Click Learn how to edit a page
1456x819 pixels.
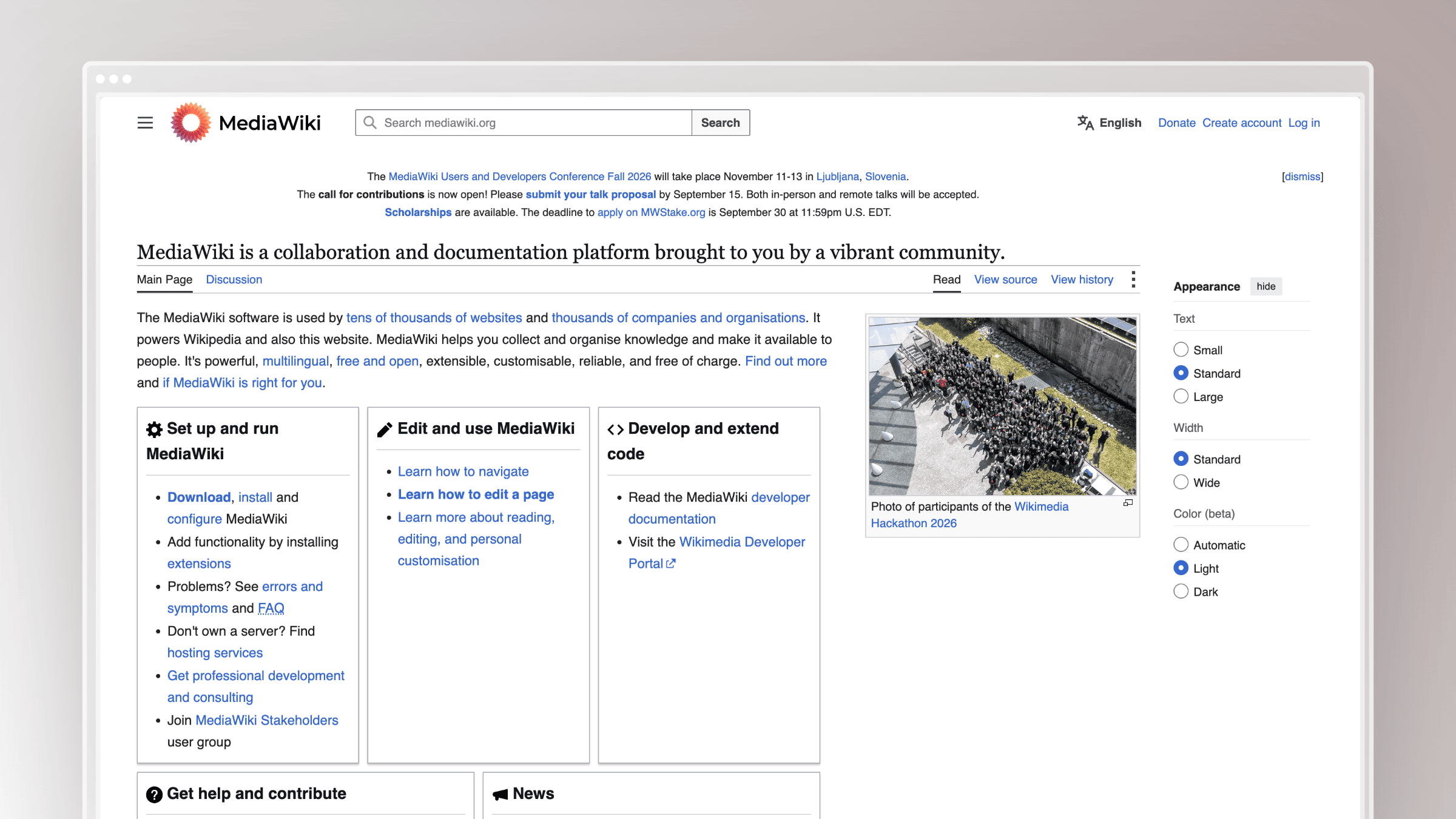[476, 495]
